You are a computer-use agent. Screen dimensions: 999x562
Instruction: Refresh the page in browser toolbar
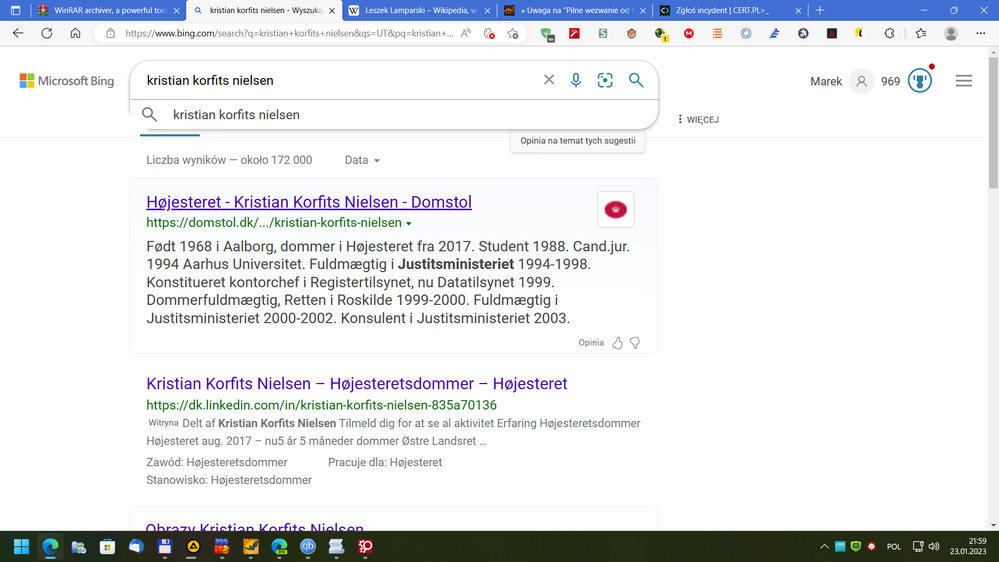point(47,33)
